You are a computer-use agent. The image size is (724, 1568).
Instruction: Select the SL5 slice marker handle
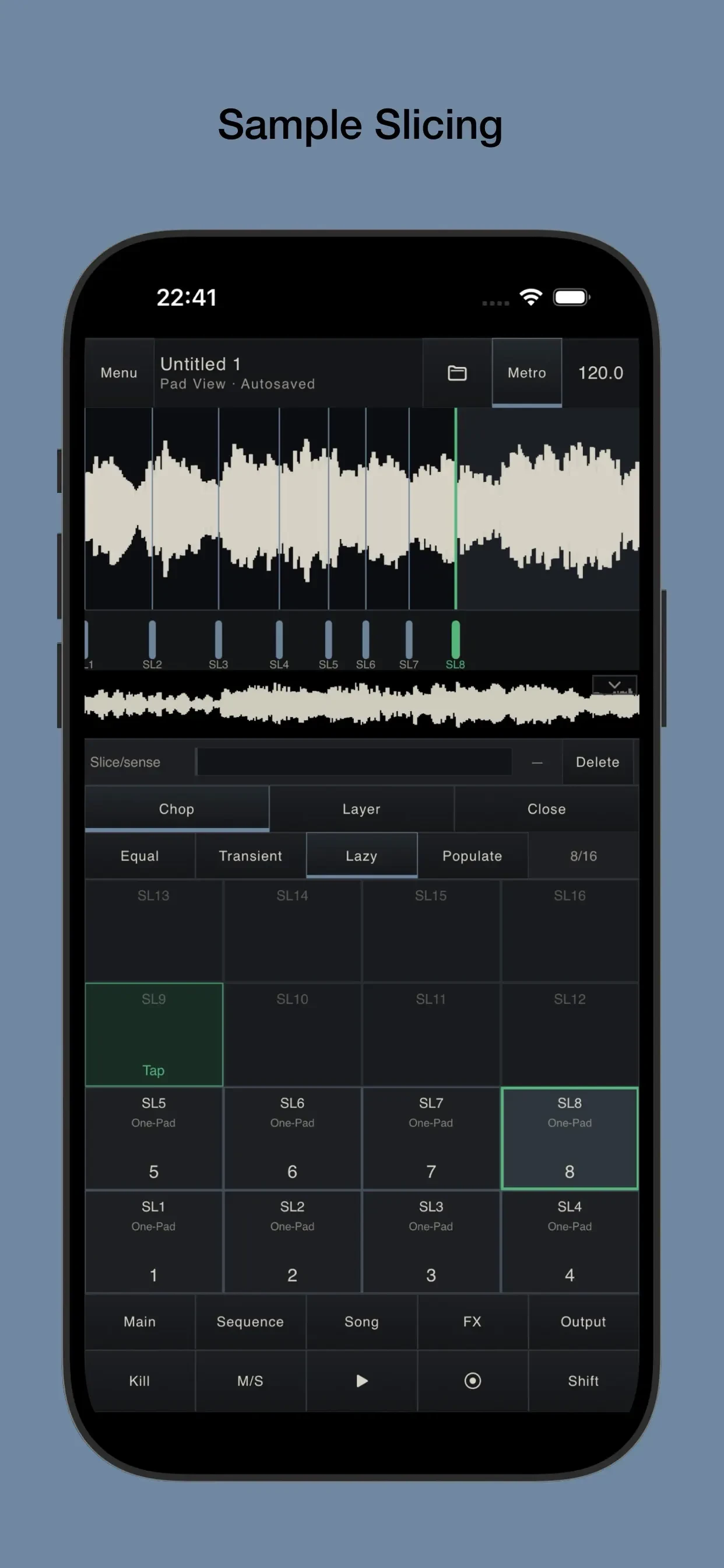coord(329,639)
